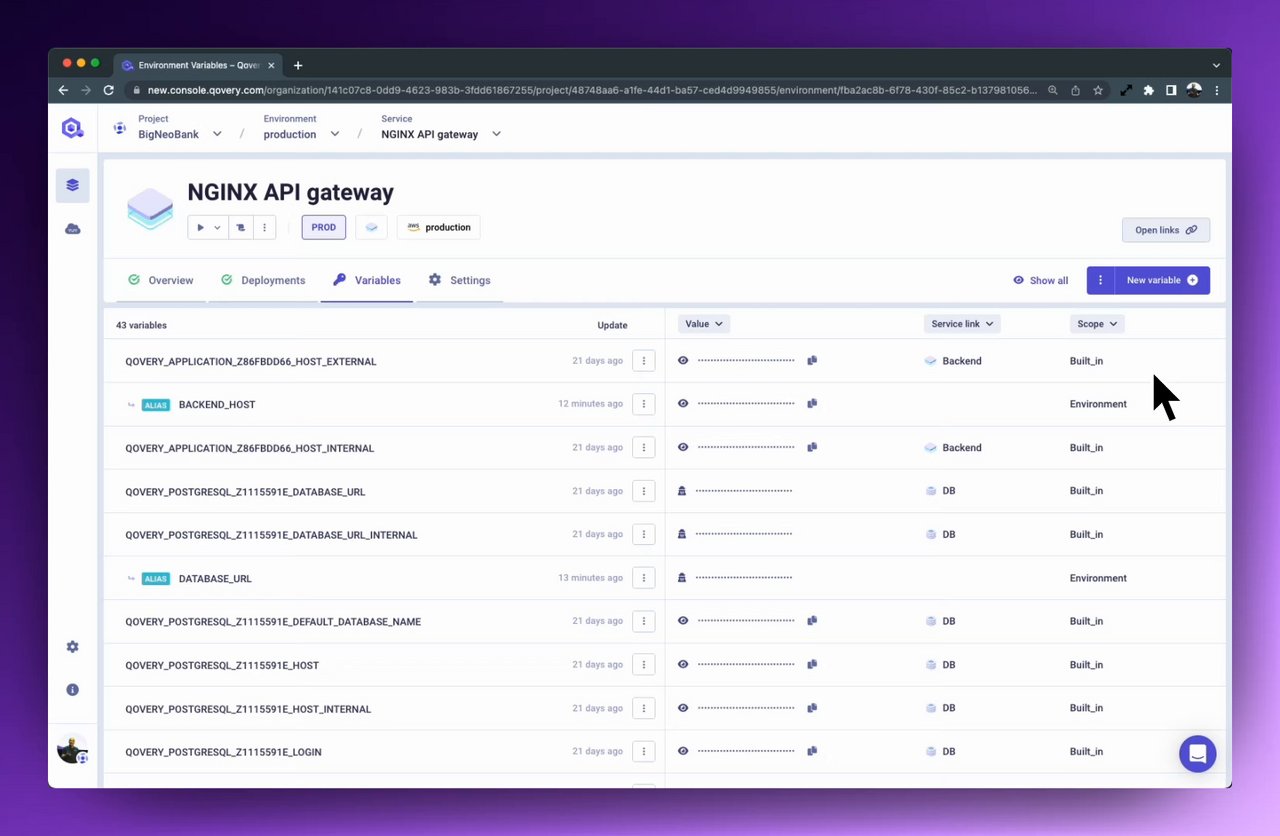Reveal POSTGRESQL LOGIN value eye icon

(x=683, y=751)
